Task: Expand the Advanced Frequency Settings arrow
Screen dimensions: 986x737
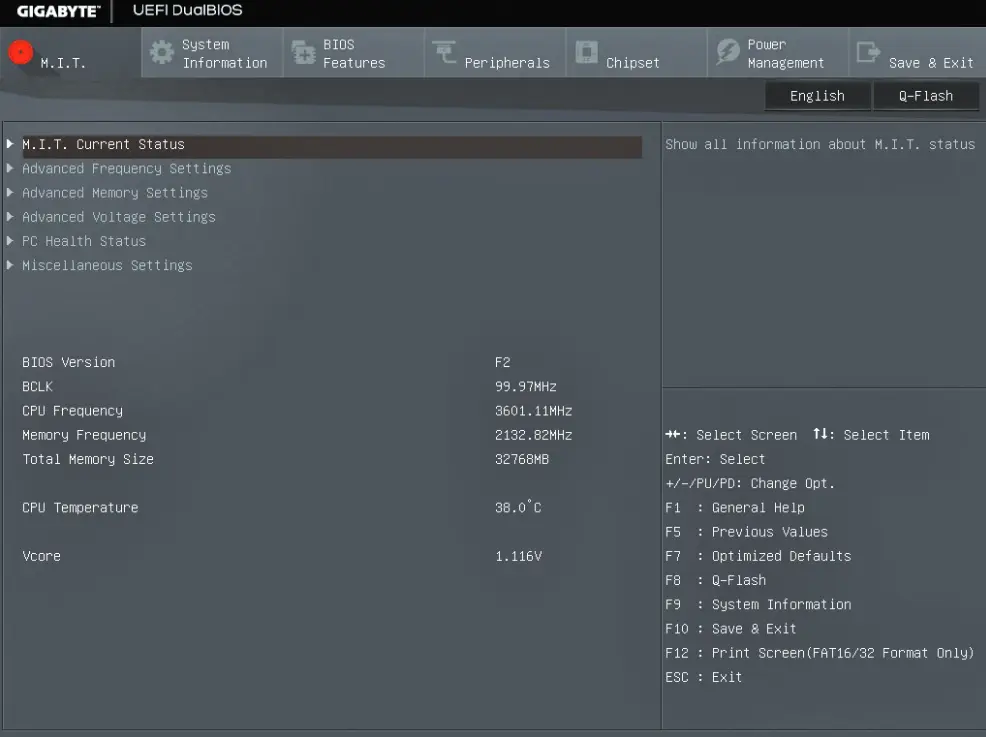Action: 10,168
